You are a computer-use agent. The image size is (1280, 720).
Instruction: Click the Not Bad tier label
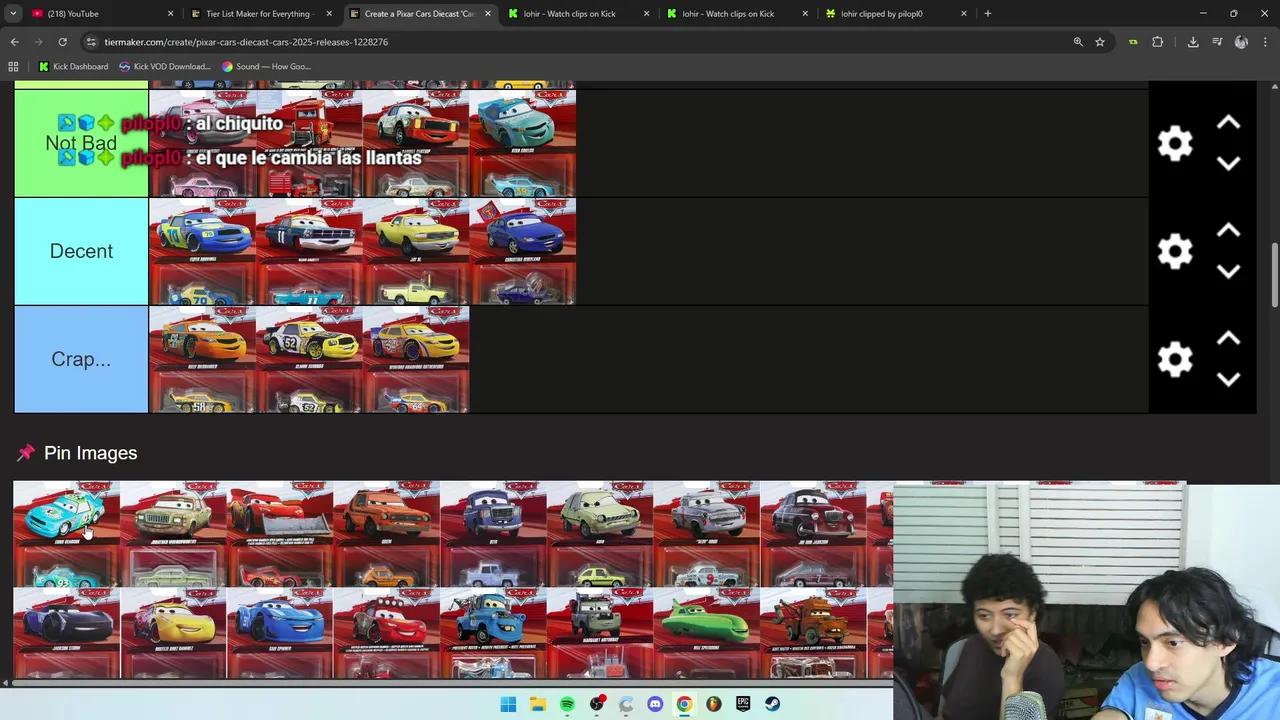point(81,143)
